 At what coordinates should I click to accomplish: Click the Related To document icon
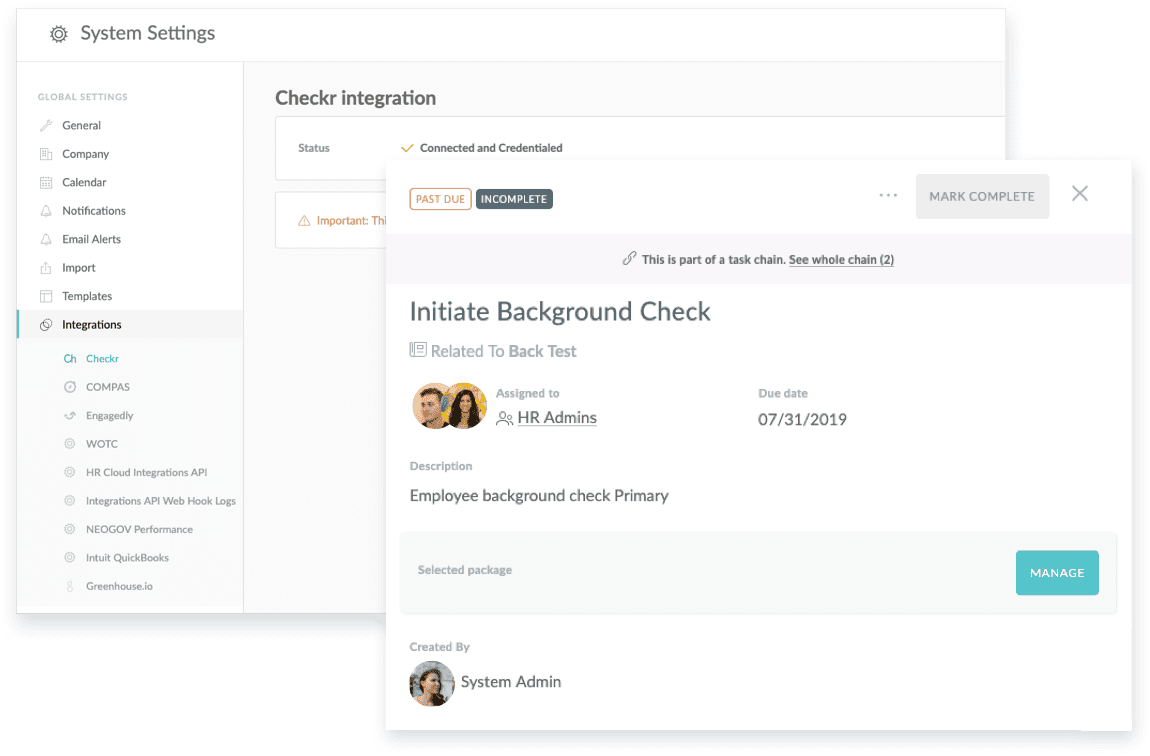click(x=417, y=350)
